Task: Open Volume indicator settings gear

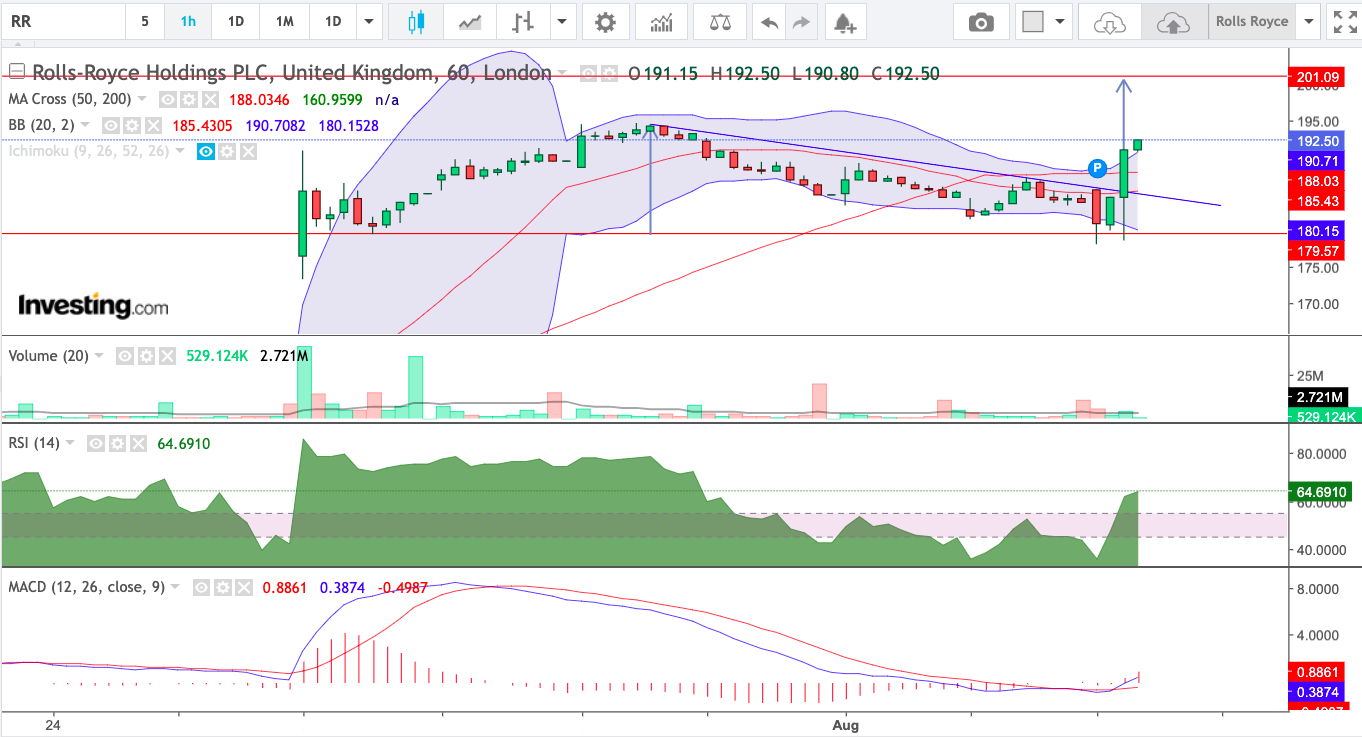Action: pyautogui.click(x=147, y=356)
